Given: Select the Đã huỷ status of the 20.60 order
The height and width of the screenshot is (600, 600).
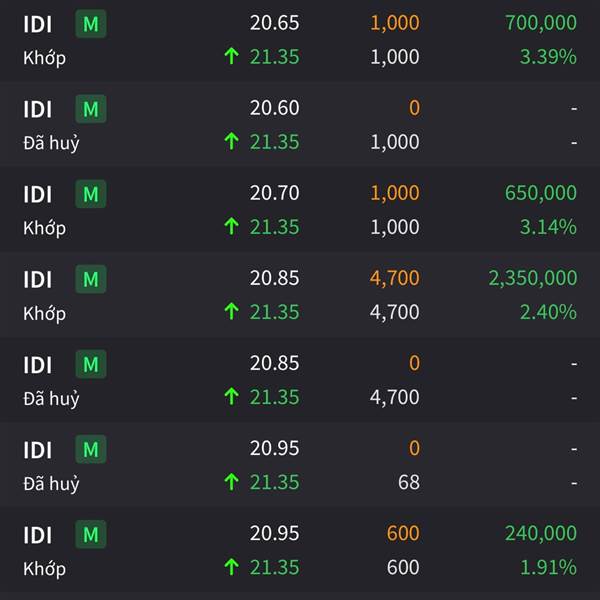Looking at the screenshot, I should coord(51,143).
